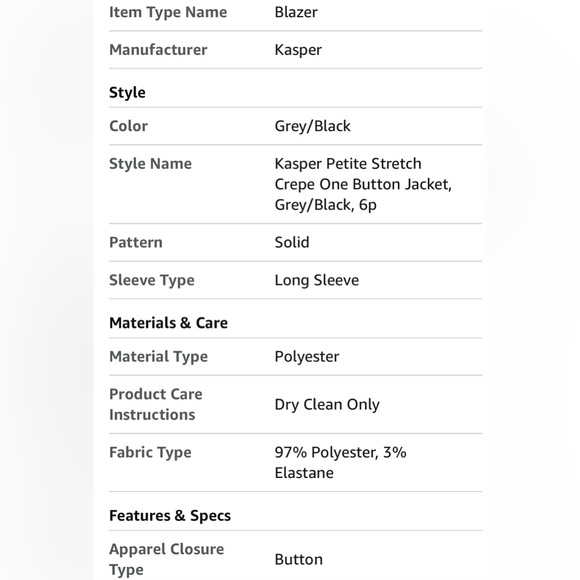580x580 pixels.
Task: Select the Blazer value text
Action: (296, 12)
